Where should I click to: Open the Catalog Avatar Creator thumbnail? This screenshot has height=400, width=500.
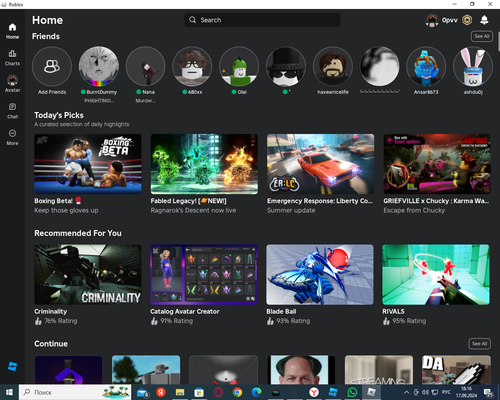[204, 274]
